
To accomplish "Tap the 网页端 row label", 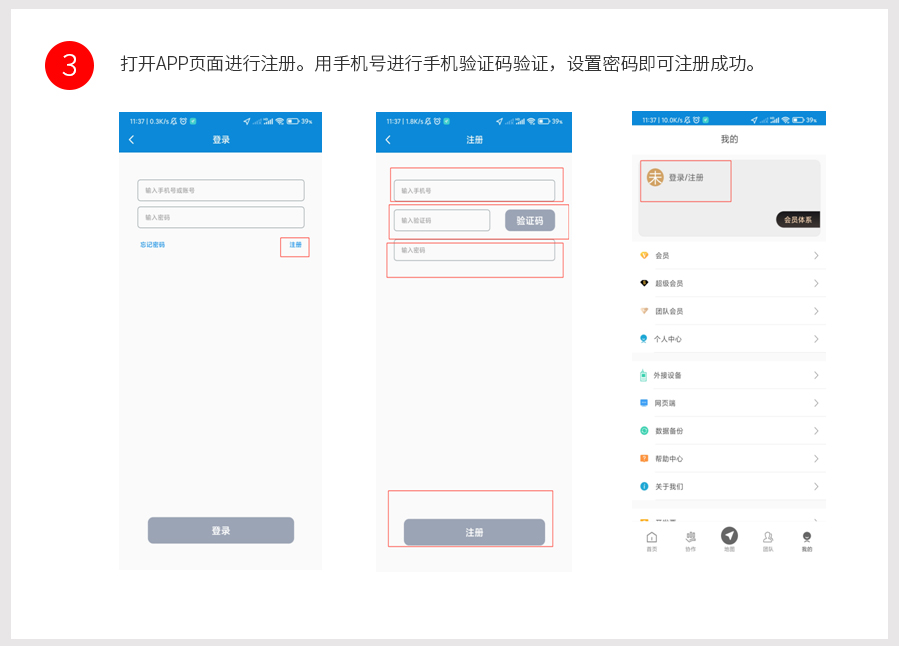I will [x=665, y=404].
